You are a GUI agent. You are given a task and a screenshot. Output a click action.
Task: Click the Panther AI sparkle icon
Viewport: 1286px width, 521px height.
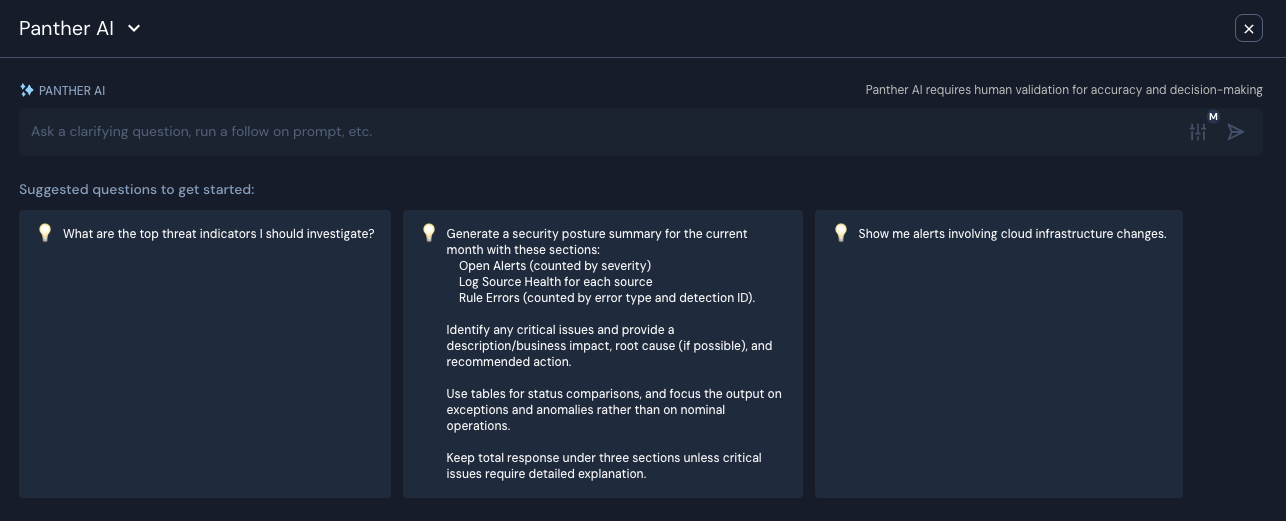click(27, 90)
